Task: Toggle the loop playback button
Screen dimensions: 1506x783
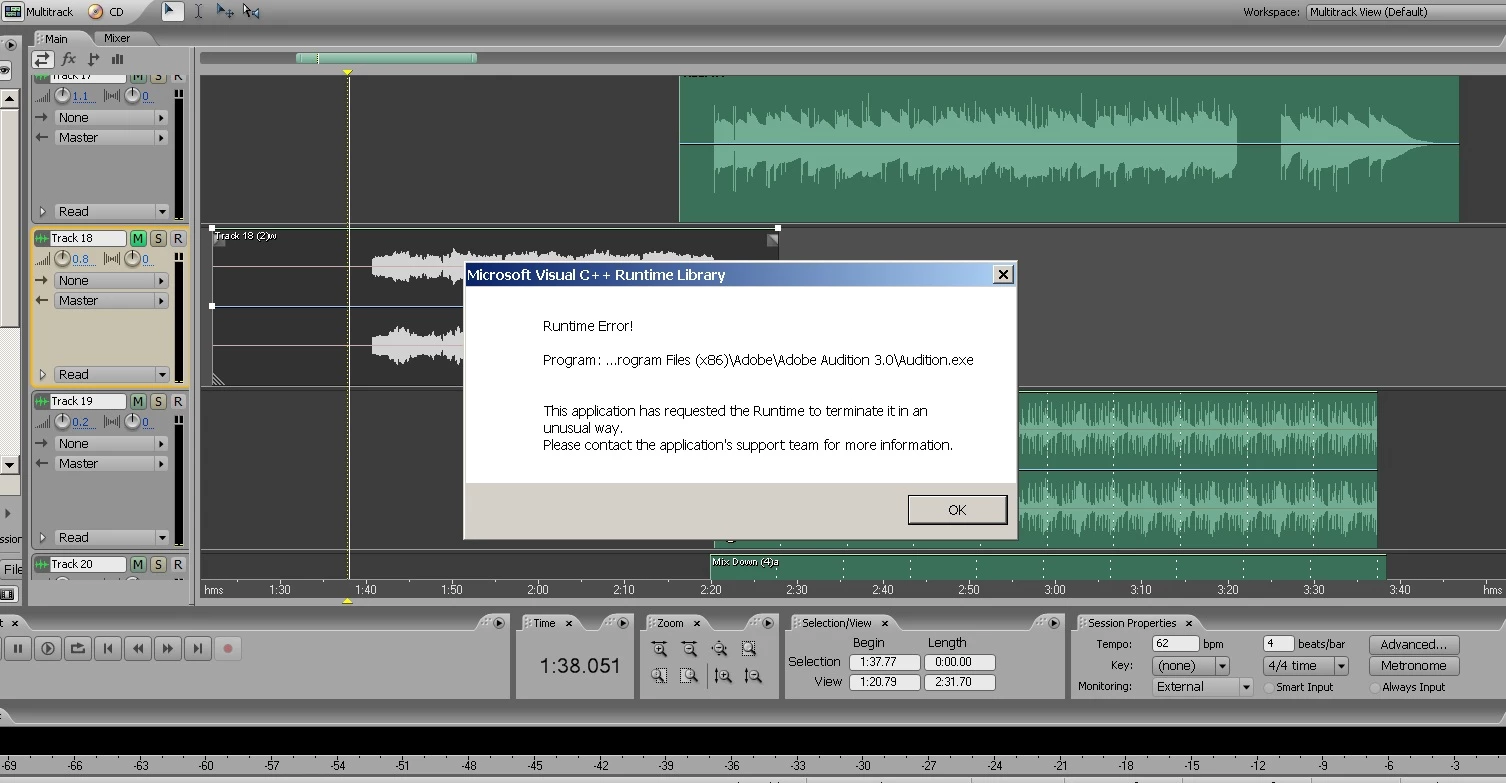Action: (x=78, y=649)
